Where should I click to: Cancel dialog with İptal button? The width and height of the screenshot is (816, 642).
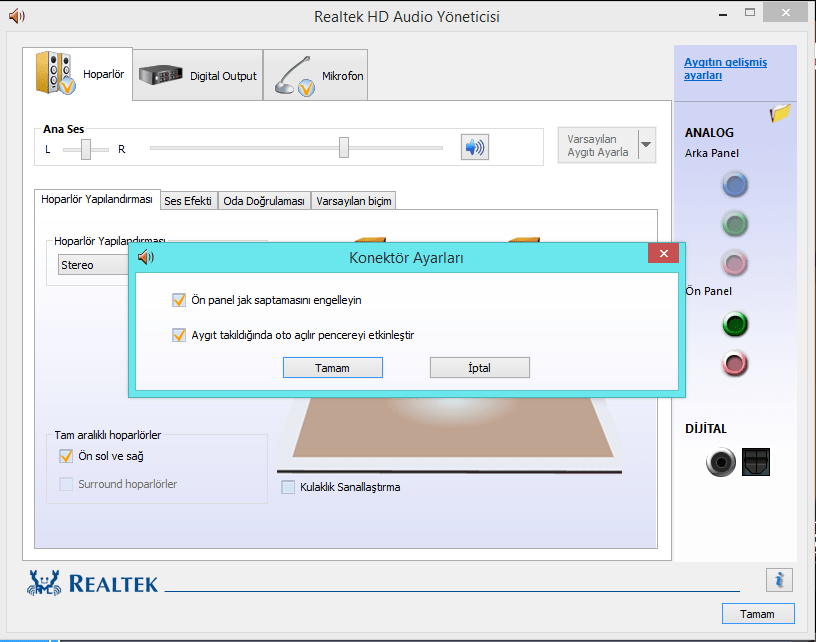click(x=479, y=368)
